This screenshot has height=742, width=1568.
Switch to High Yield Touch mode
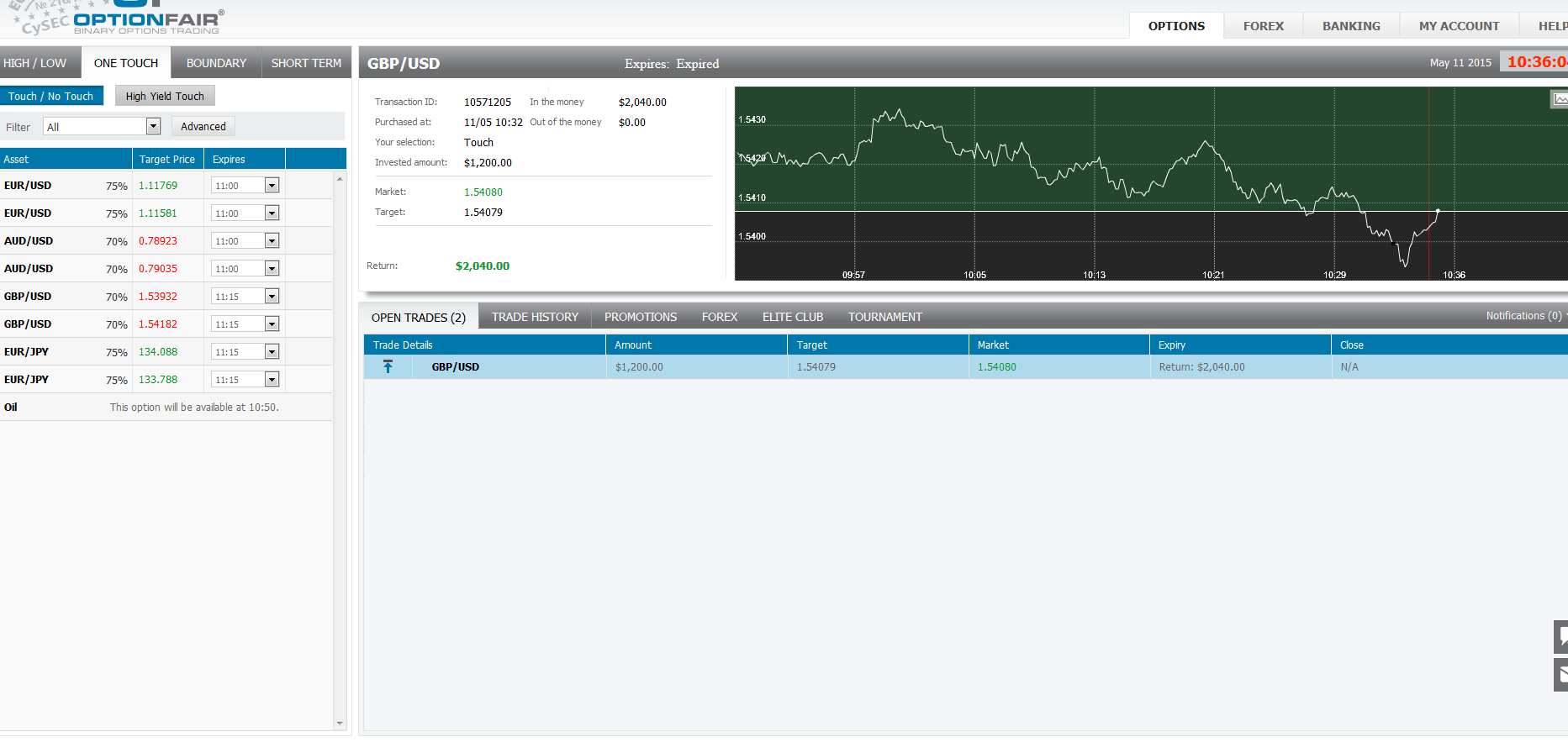165,97
